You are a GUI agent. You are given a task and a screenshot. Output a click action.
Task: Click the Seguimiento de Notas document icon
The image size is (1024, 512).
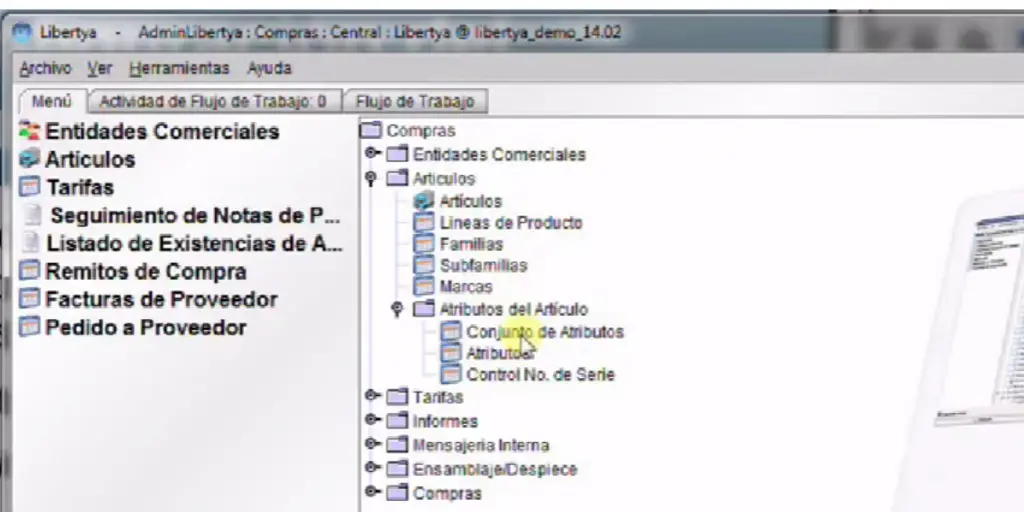point(31,215)
